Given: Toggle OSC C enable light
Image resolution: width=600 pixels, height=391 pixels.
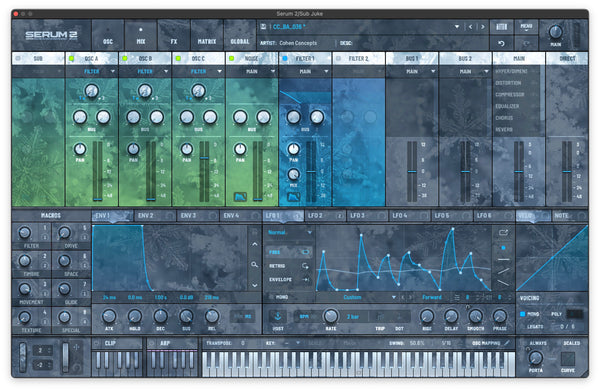Looking at the screenshot, I should (178, 59).
